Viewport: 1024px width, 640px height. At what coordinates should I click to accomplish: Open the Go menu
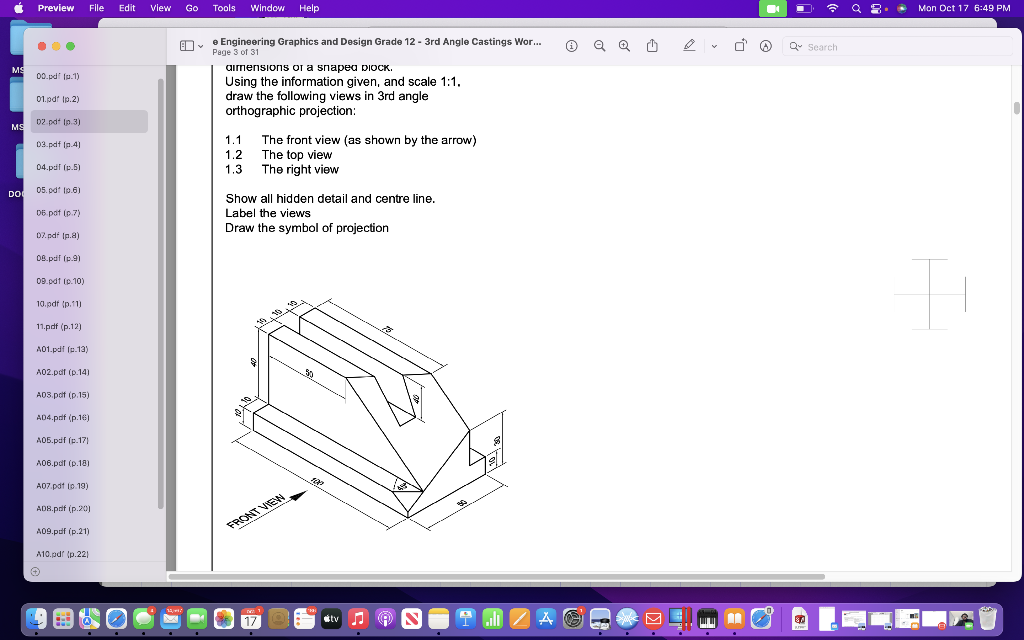click(x=191, y=8)
